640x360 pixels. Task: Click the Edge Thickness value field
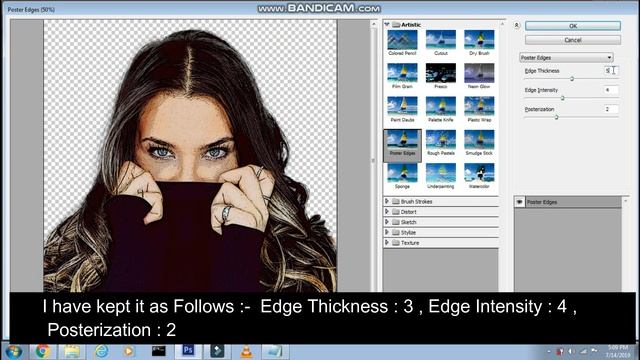click(x=611, y=71)
